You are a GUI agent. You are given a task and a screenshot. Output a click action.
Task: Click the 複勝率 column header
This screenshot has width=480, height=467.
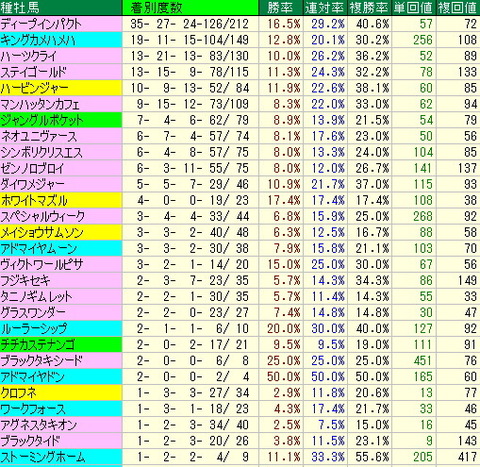click(369, 8)
